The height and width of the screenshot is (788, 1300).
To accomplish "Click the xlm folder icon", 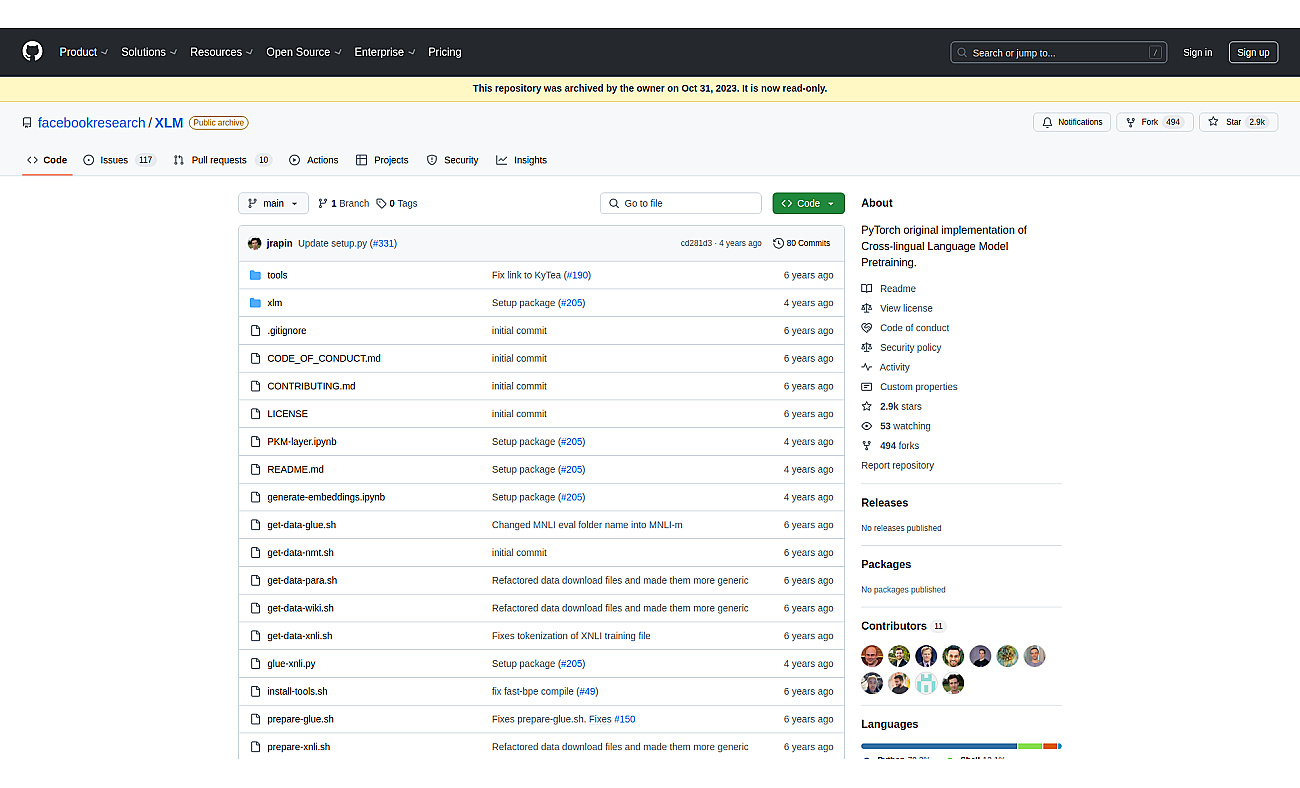I will pos(255,303).
